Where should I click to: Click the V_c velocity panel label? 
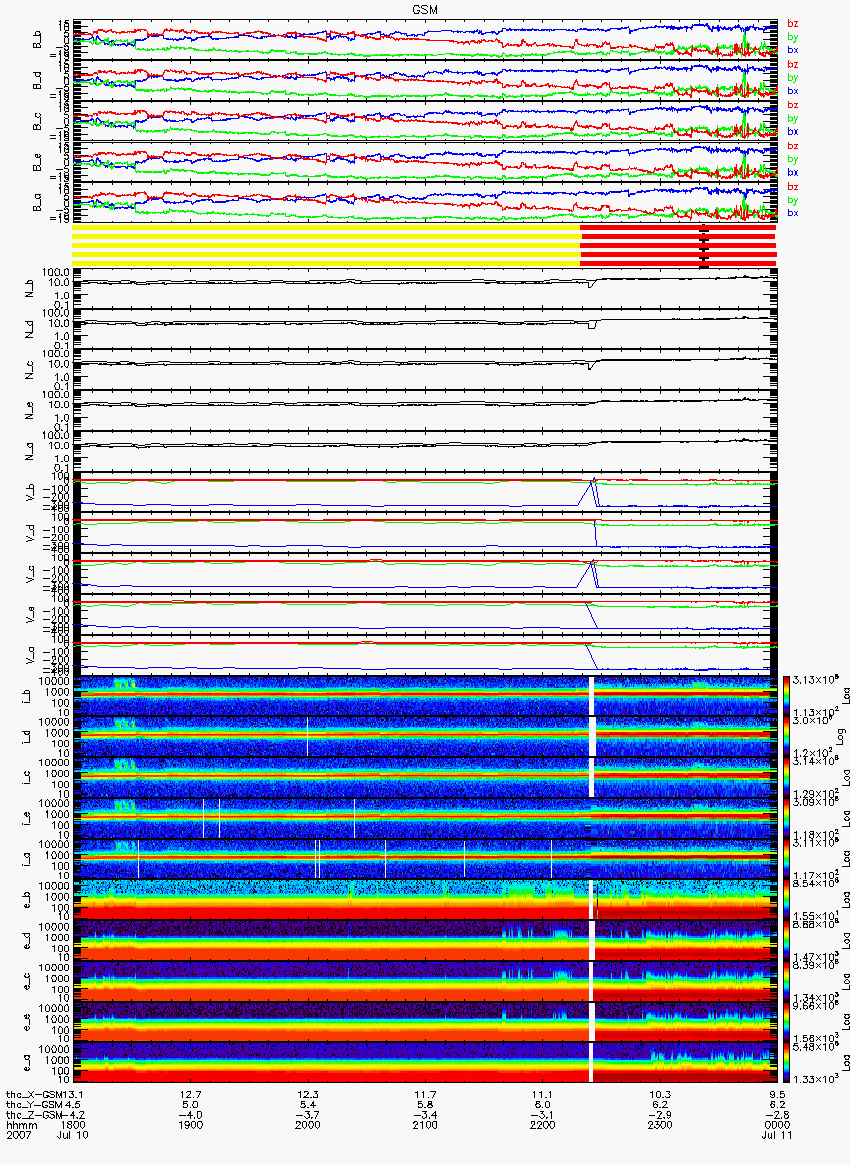tap(30, 574)
